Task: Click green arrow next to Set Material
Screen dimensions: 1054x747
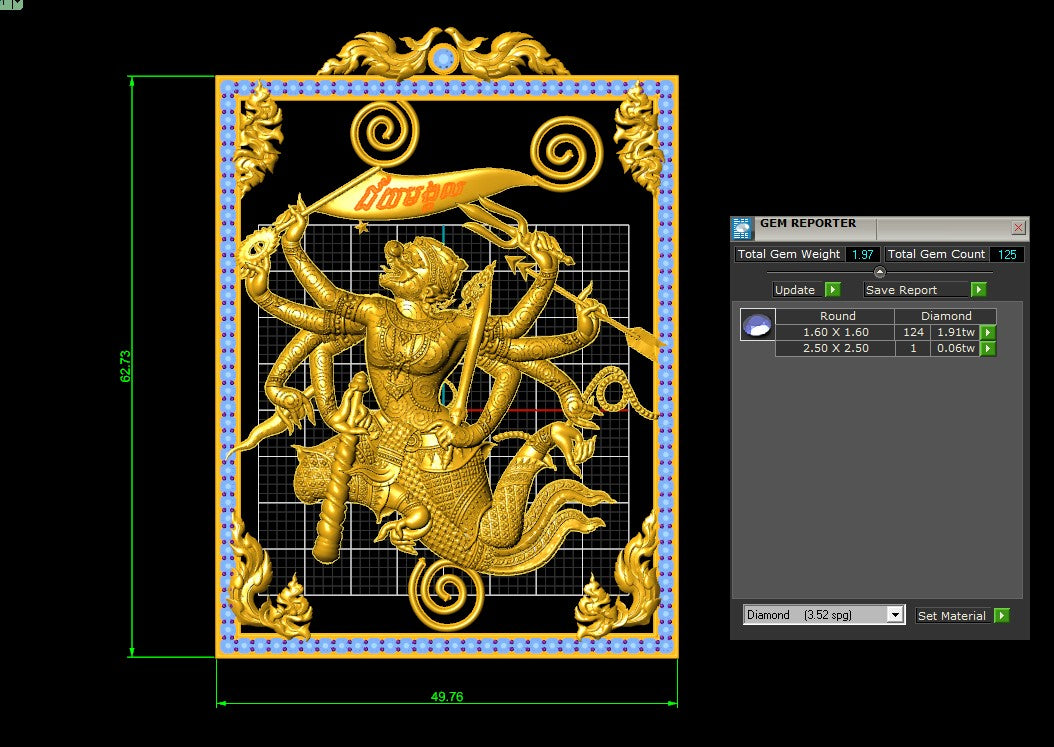Action: [1002, 615]
